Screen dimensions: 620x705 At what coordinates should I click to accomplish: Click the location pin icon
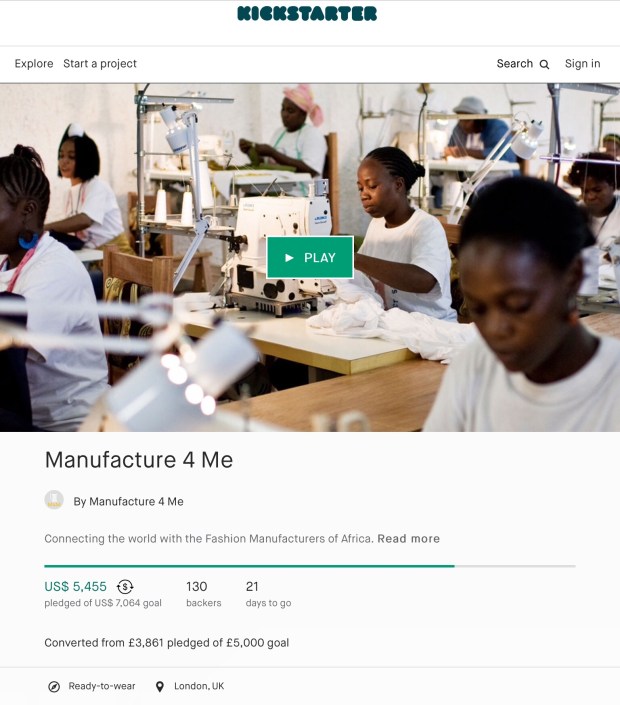click(x=160, y=687)
